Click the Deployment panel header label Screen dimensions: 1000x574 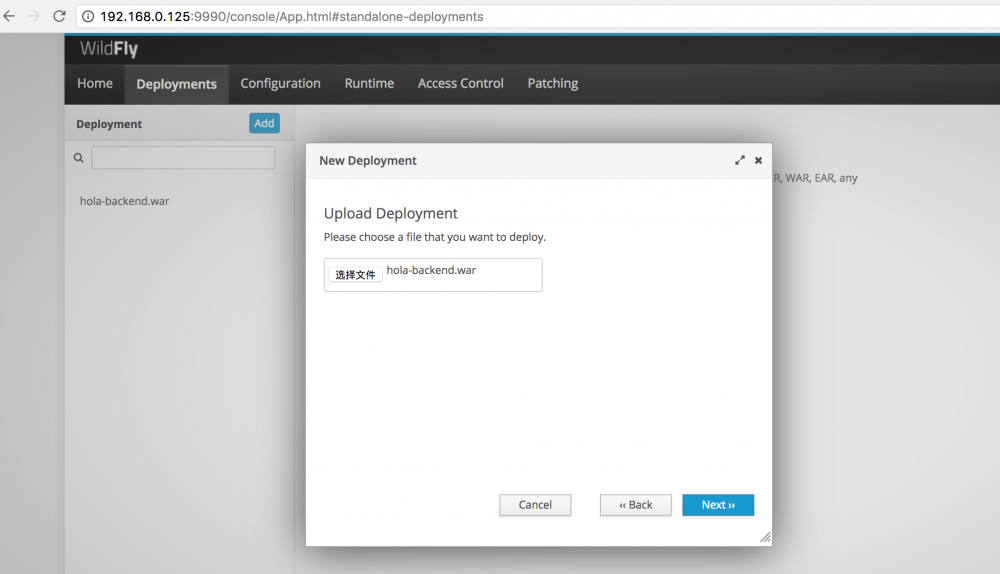(x=109, y=124)
